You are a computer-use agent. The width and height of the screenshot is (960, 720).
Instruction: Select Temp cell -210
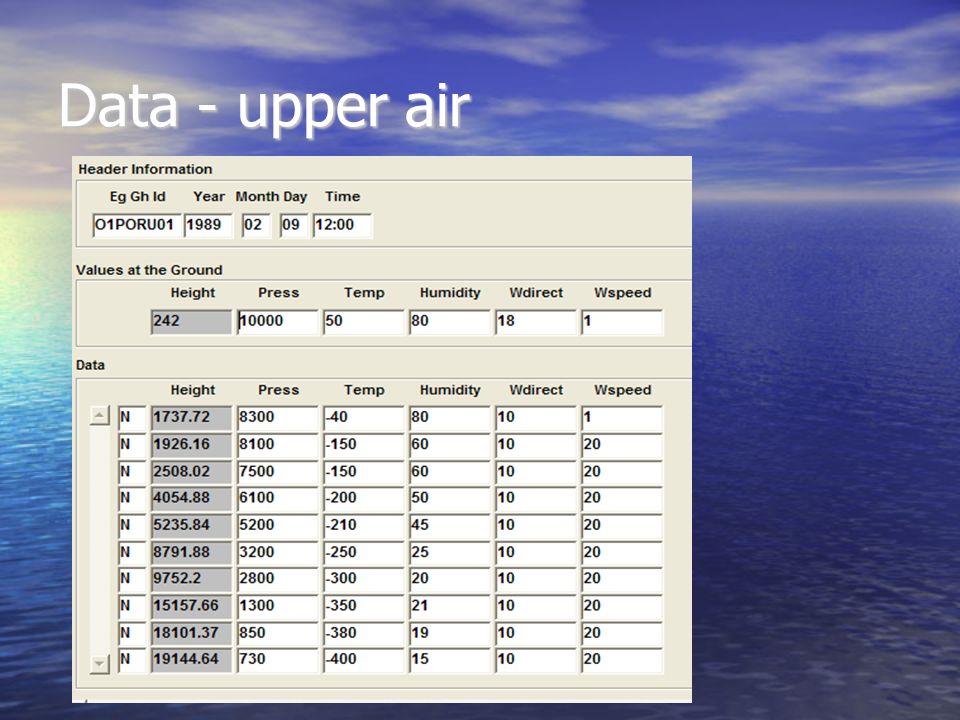(364, 526)
